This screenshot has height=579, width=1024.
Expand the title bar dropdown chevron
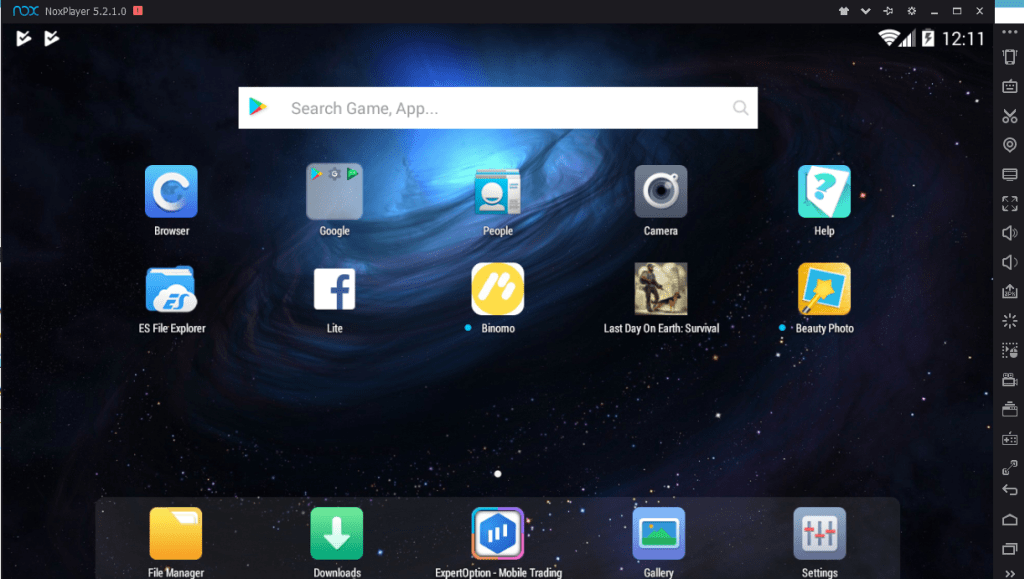pyautogui.click(x=865, y=11)
